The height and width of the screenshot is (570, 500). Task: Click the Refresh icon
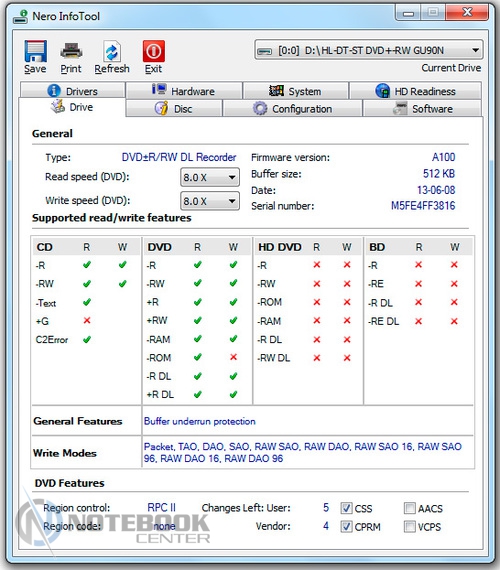click(x=112, y=51)
